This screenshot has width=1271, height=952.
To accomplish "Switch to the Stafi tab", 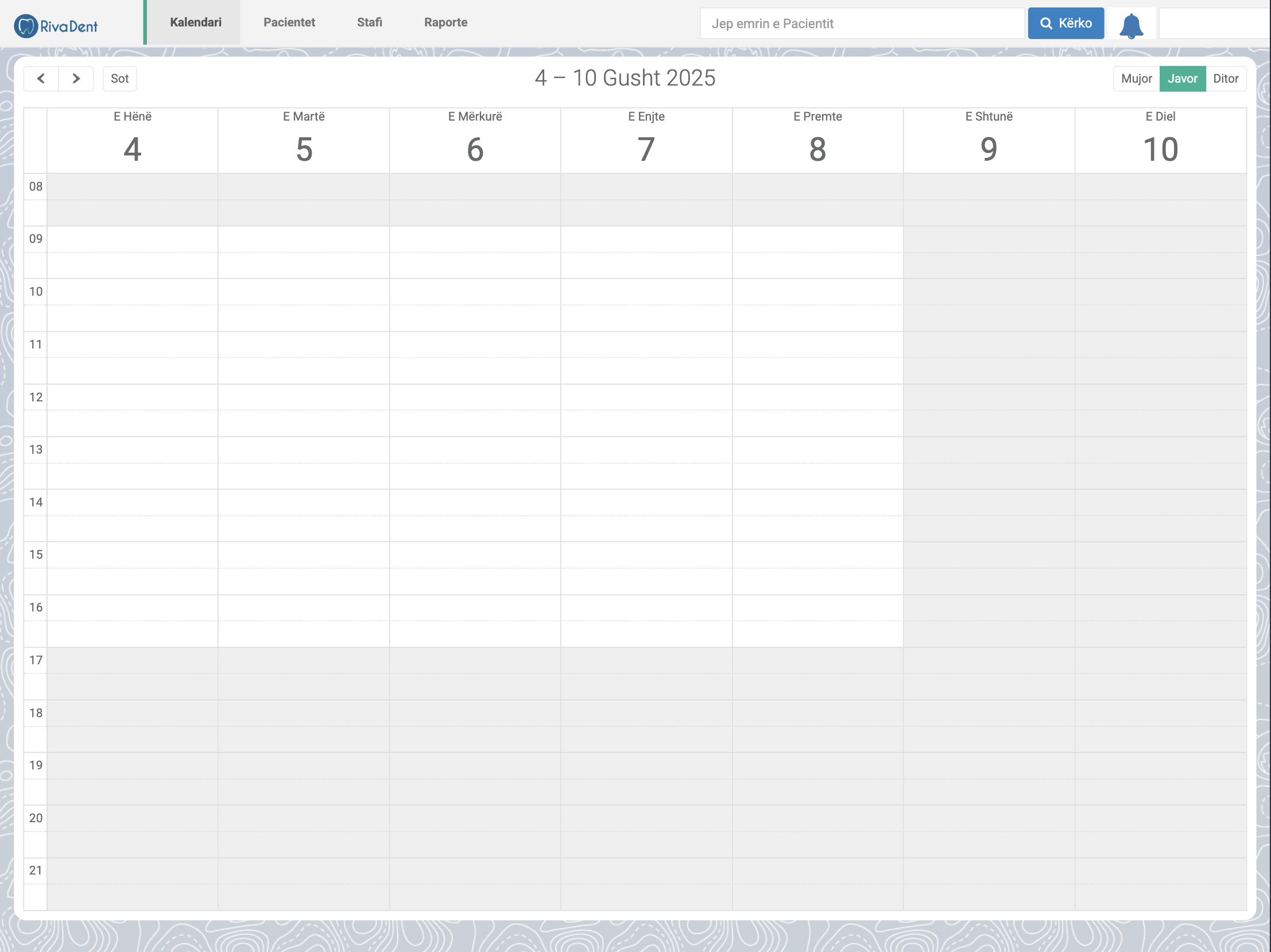I will (370, 22).
